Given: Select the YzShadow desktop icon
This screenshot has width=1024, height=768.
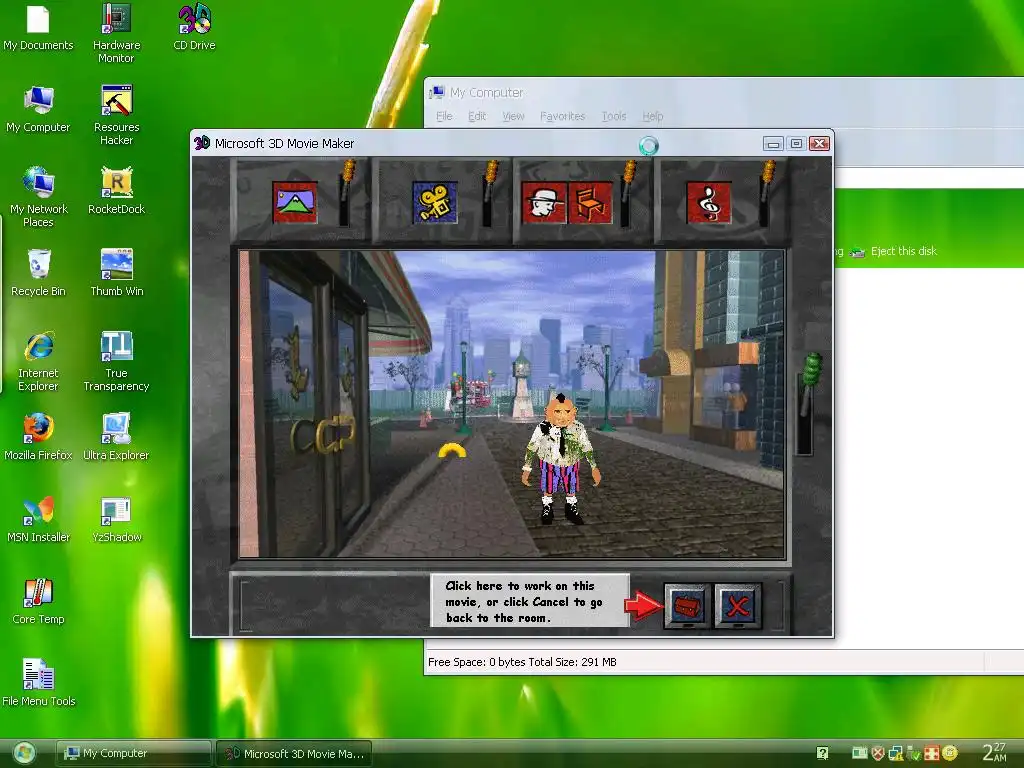Looking at the screenshot, I should (x=116, y=520).
